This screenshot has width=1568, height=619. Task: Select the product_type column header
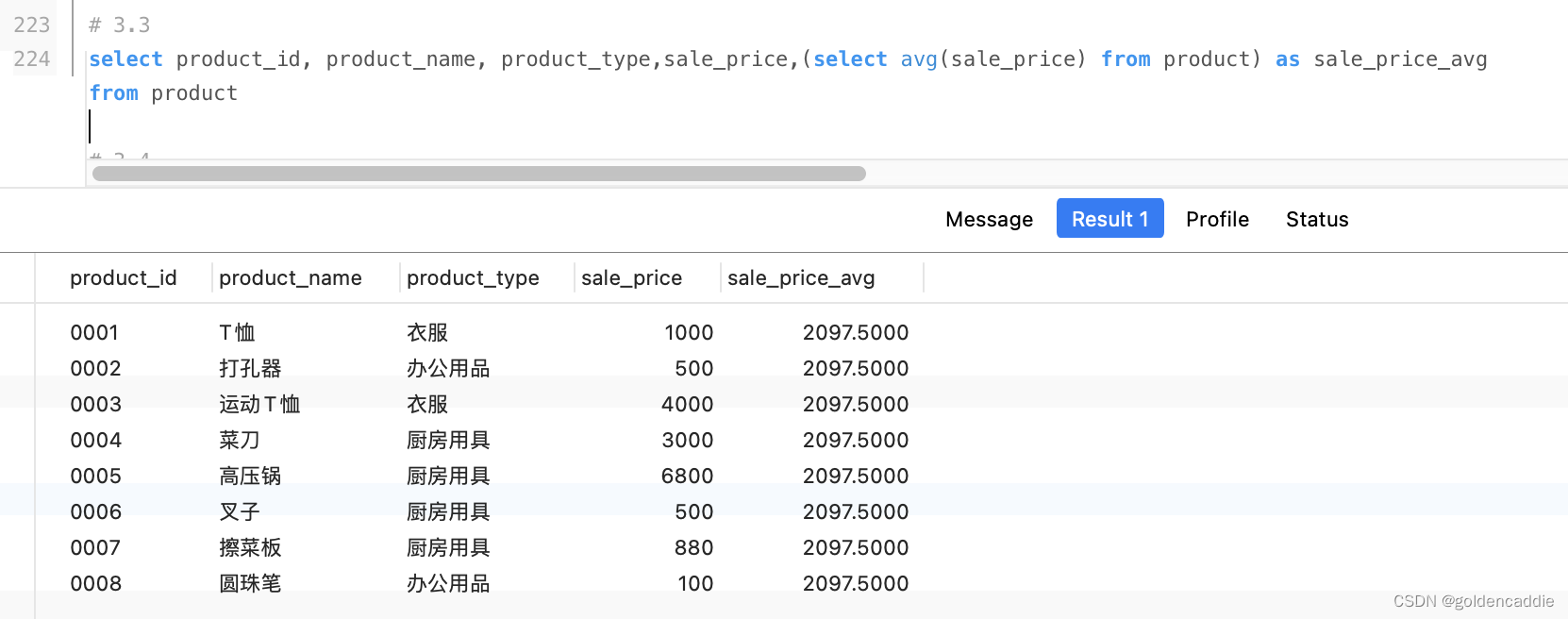473,278
